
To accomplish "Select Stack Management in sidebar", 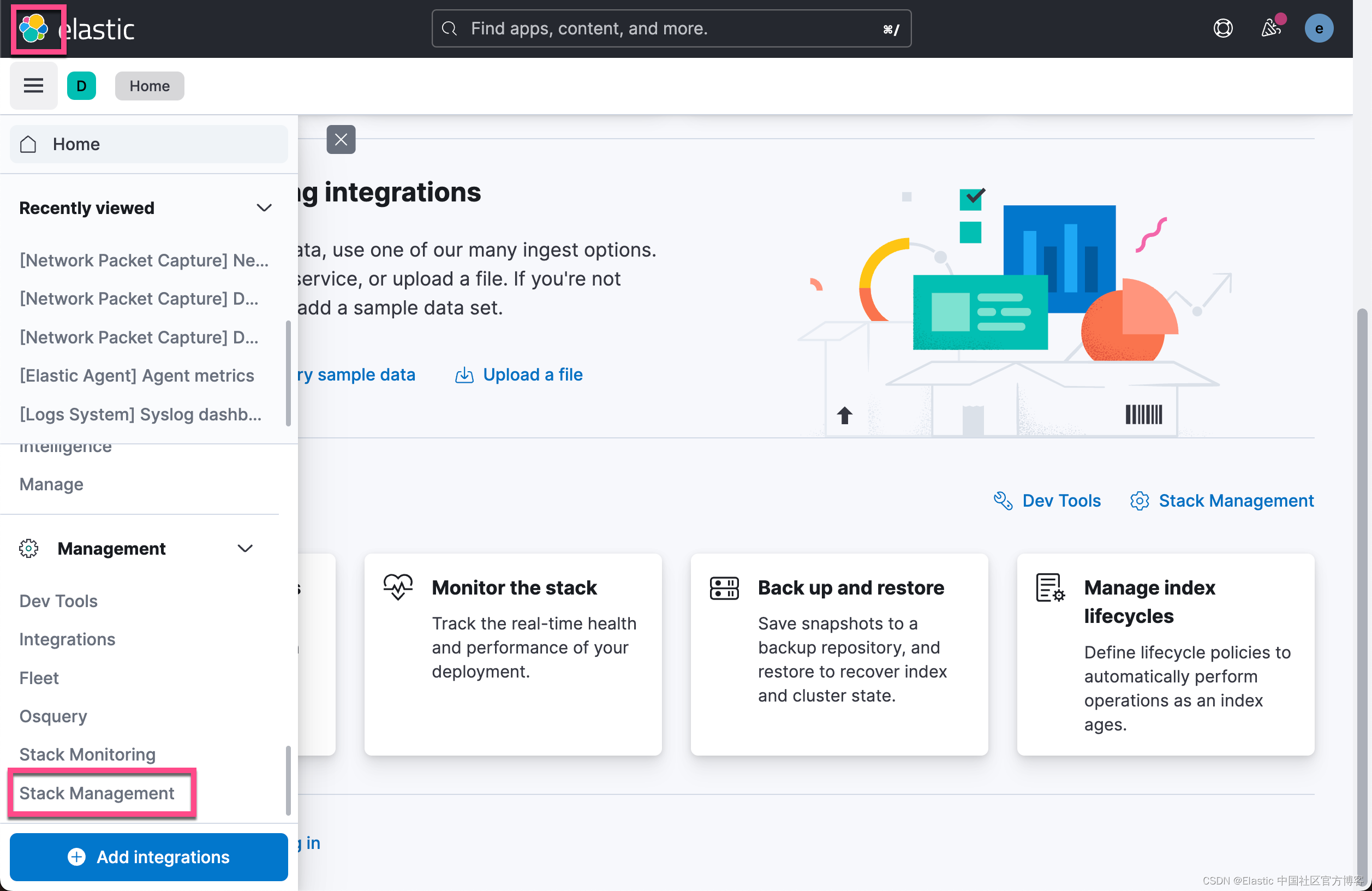I will 96,792.
